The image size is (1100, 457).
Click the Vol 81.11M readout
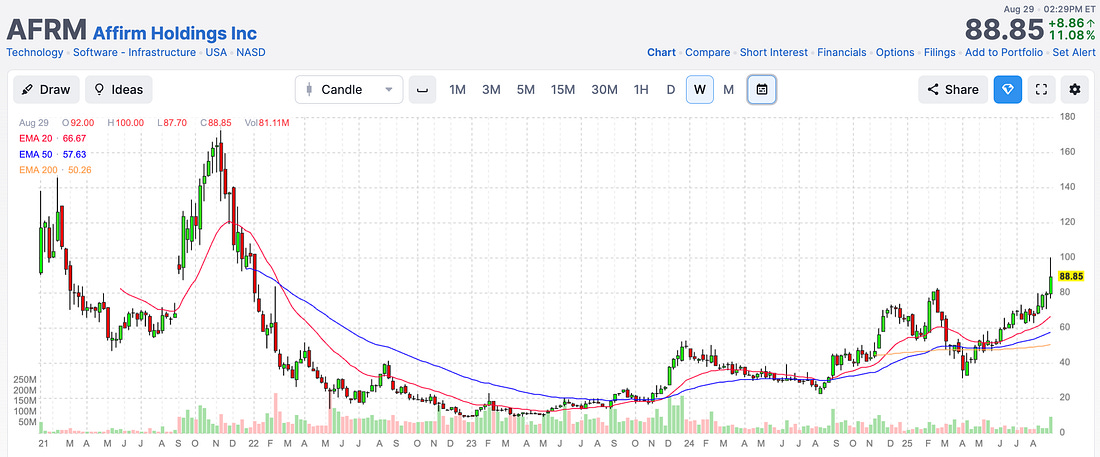[267, 123]
